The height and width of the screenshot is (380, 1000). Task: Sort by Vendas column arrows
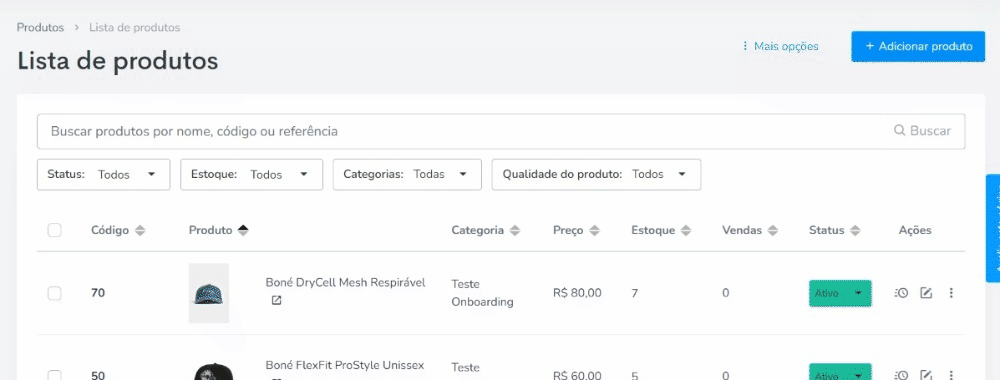tap(773, 231)
